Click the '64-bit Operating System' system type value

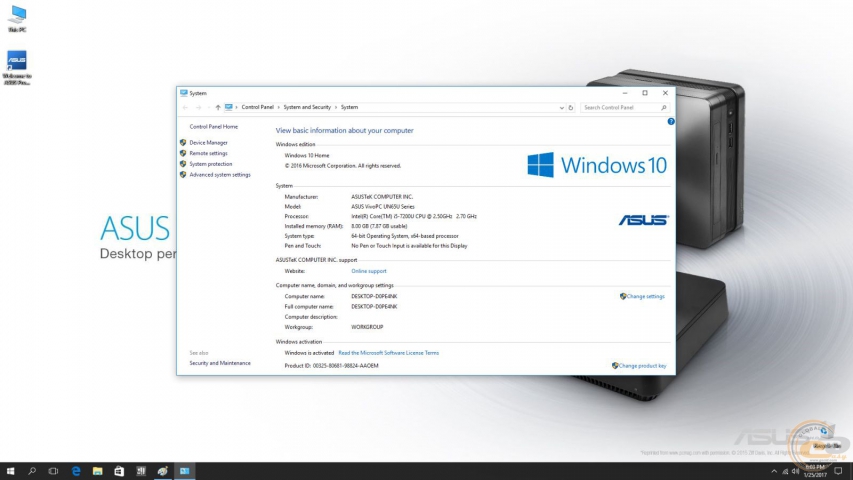[x=405, y=236]
